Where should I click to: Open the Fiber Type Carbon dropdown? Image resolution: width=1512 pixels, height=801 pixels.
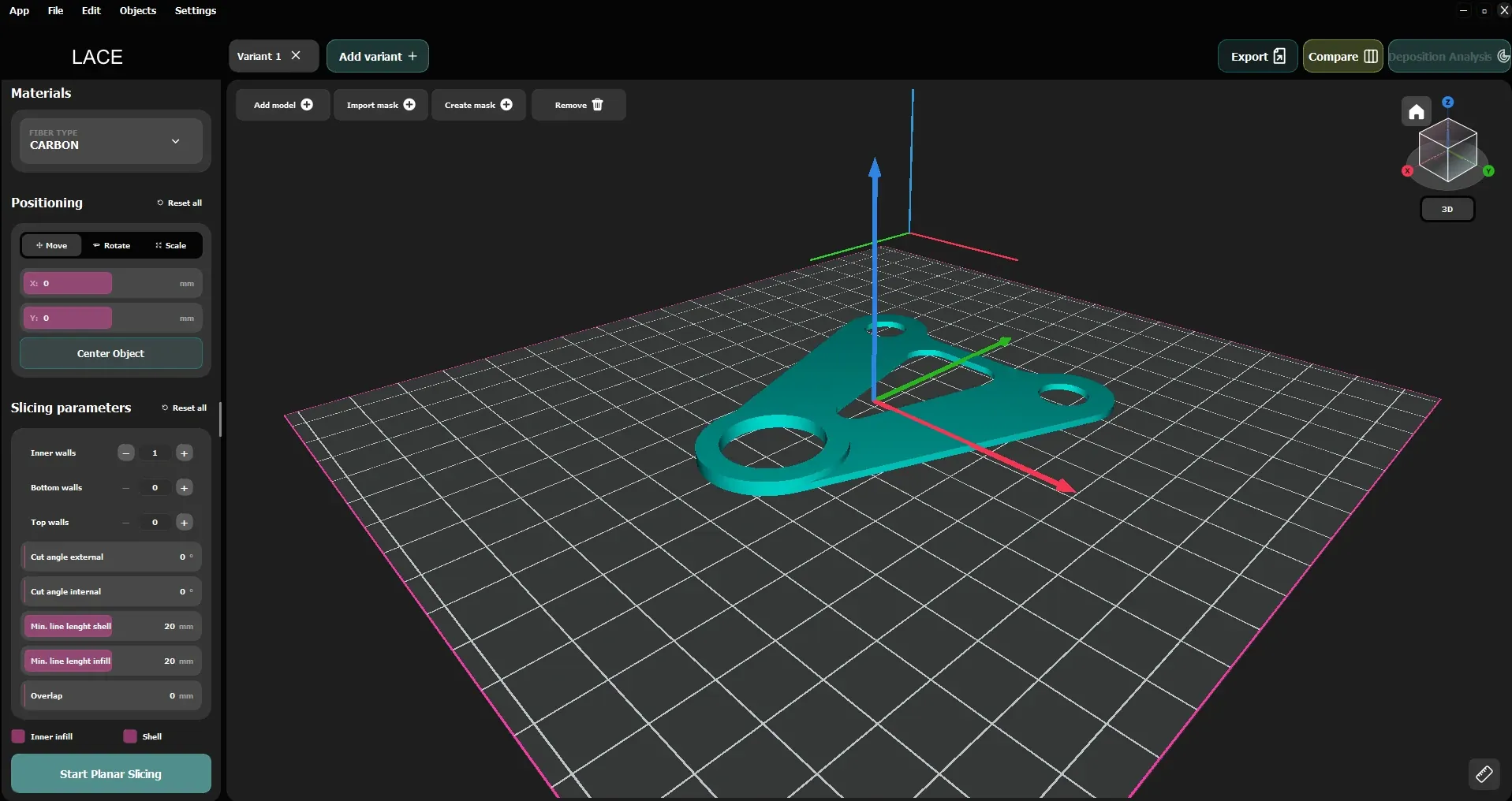pos(111,141)
